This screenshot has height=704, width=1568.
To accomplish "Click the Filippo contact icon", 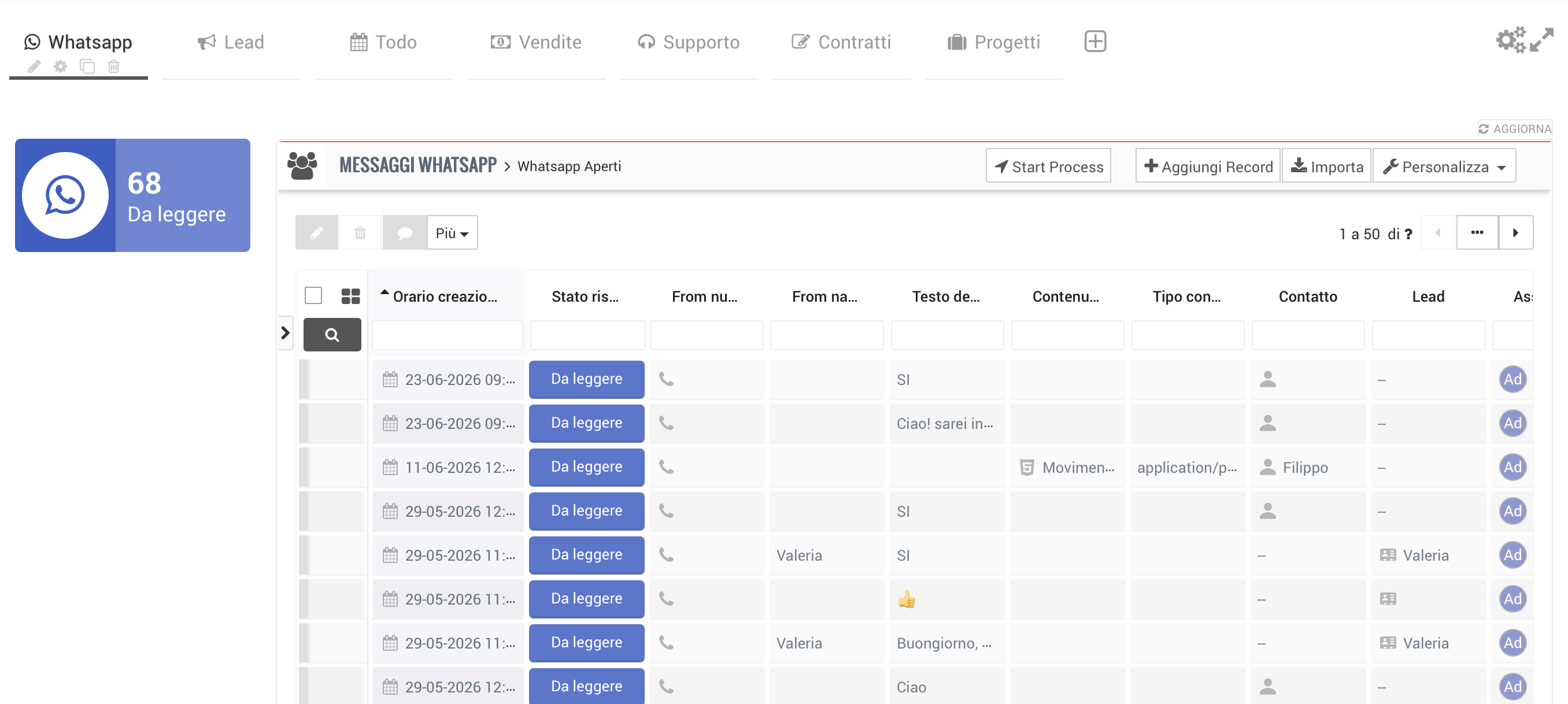I will (1268, 467).
